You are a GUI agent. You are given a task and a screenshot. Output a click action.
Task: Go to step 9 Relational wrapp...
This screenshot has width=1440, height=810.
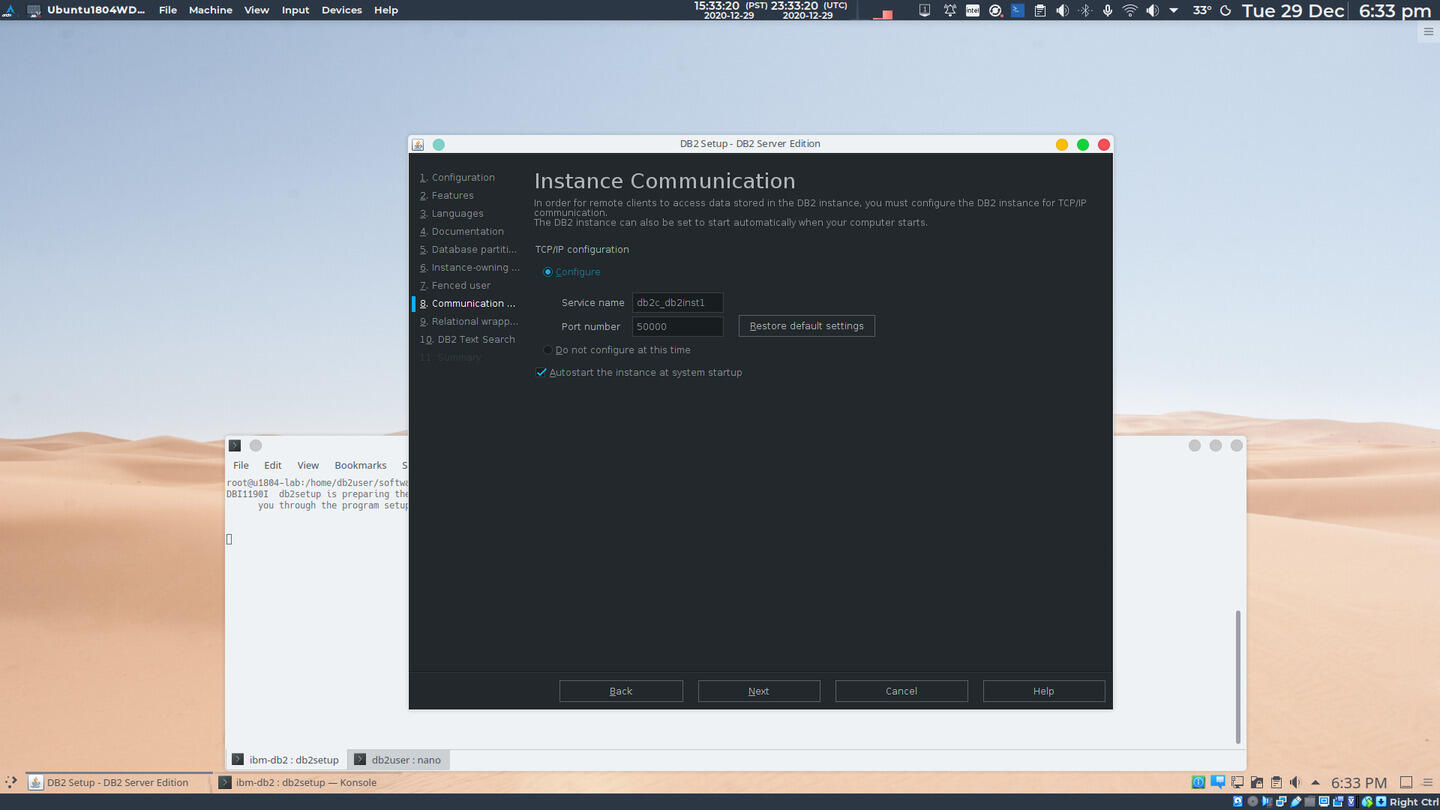tap(468, 321)
